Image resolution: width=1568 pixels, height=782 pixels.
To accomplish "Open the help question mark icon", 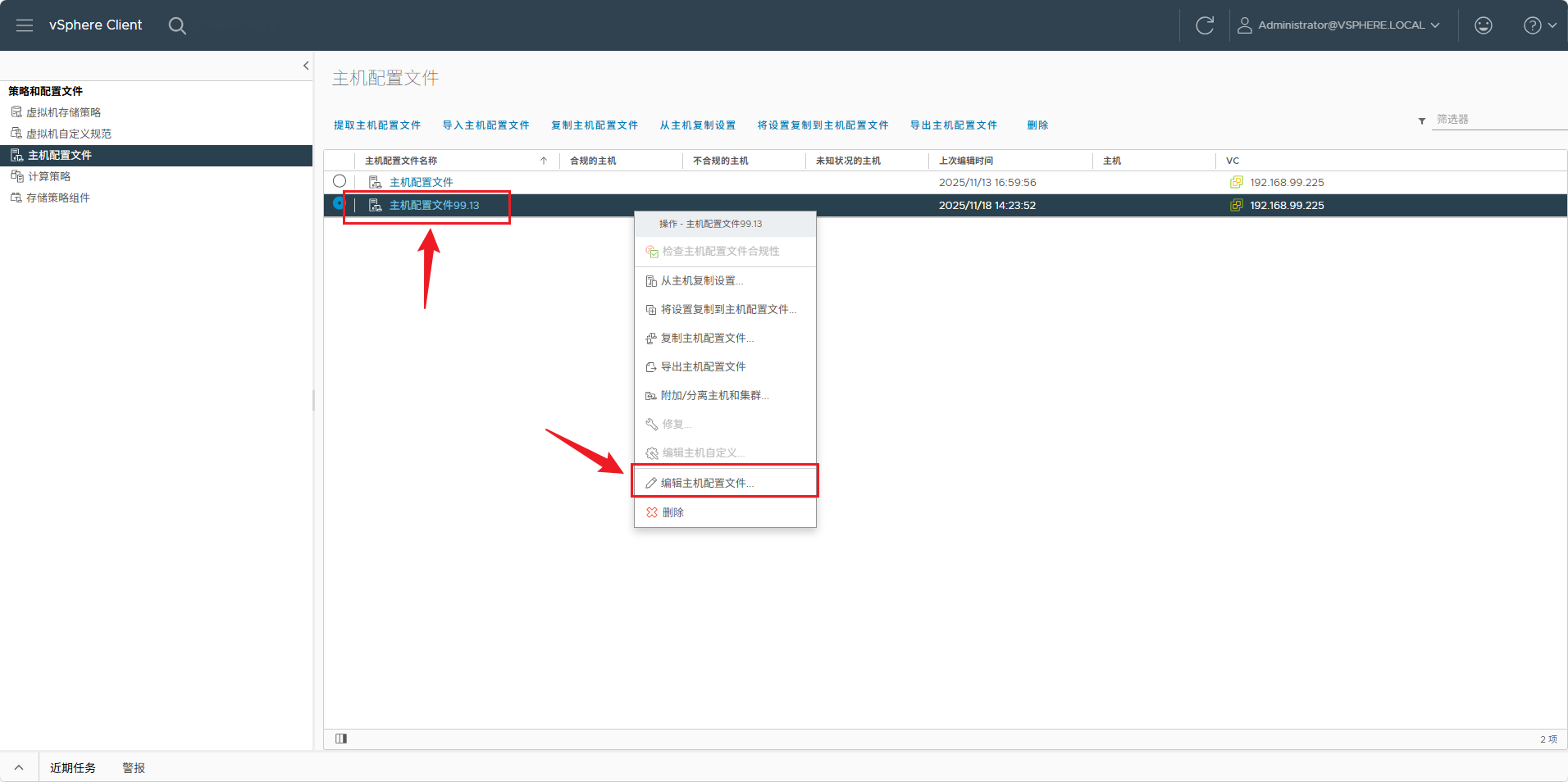I will click(x=1532, y=25).
